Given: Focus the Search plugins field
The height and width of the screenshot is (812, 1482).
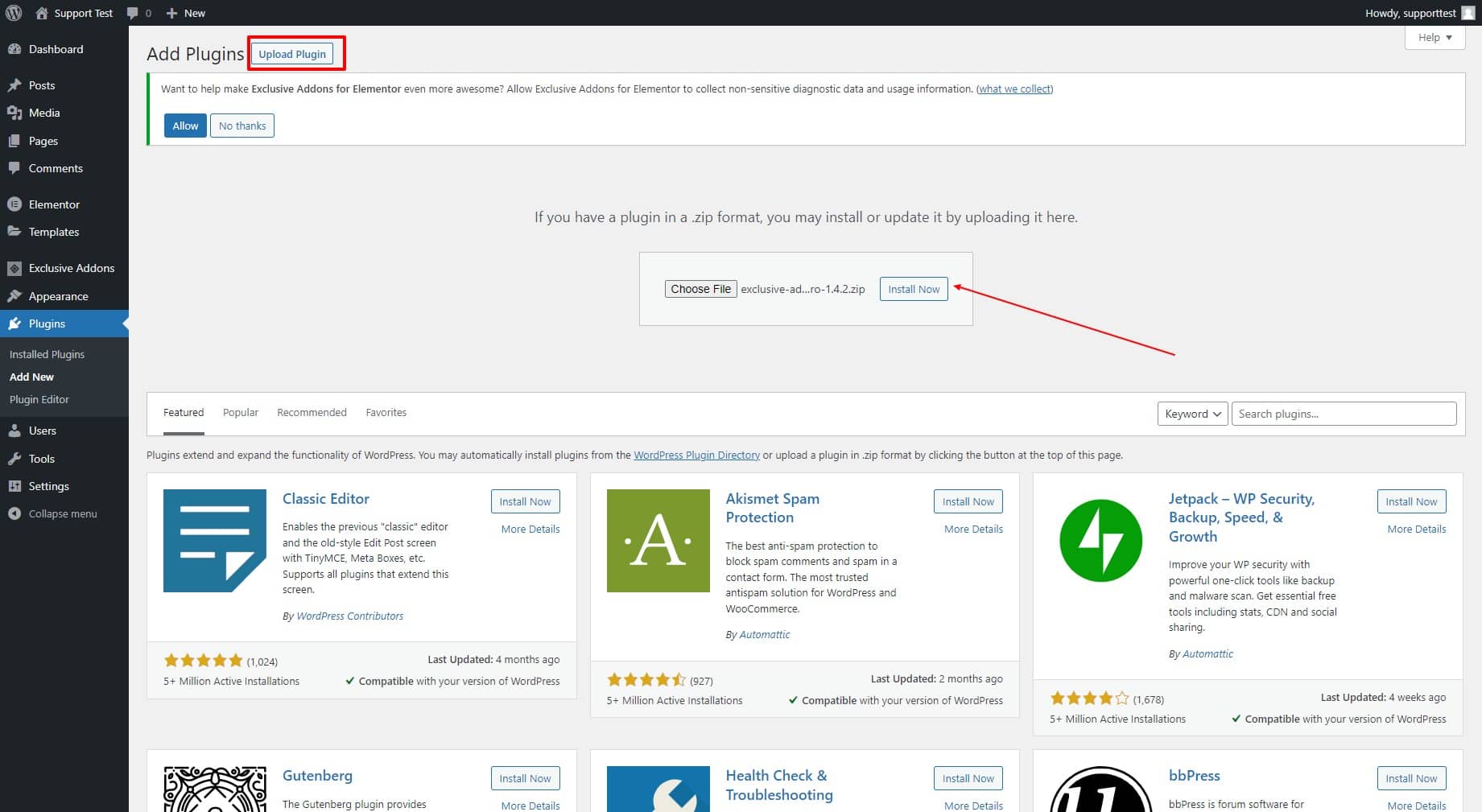Looking at the screenshot, I should click(x=1344, y=414).
